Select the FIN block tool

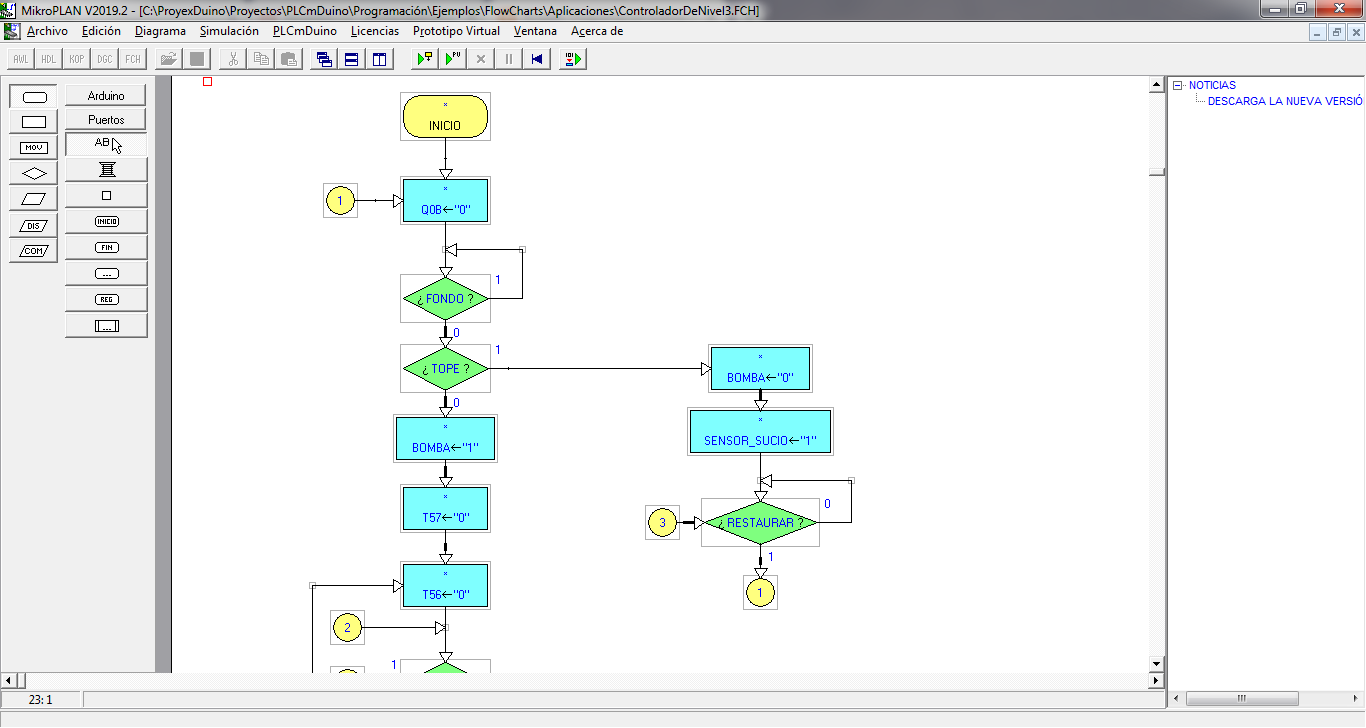(106, 247)
